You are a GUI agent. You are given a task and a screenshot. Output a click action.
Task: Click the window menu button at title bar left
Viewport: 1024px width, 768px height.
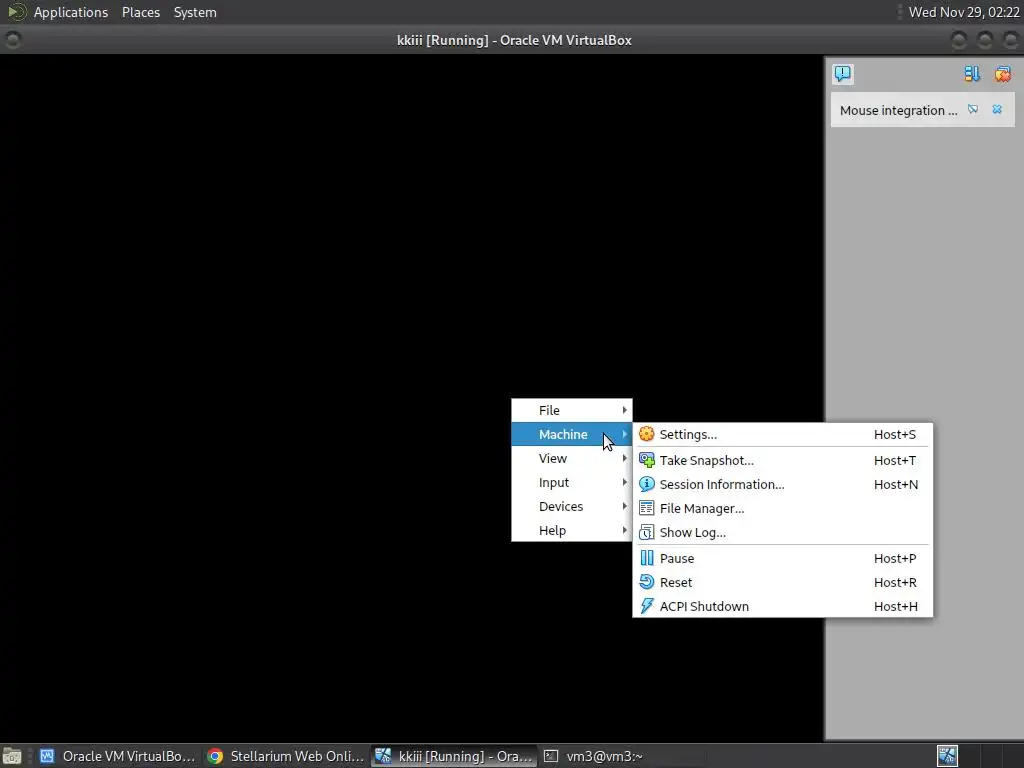(12, 40)
